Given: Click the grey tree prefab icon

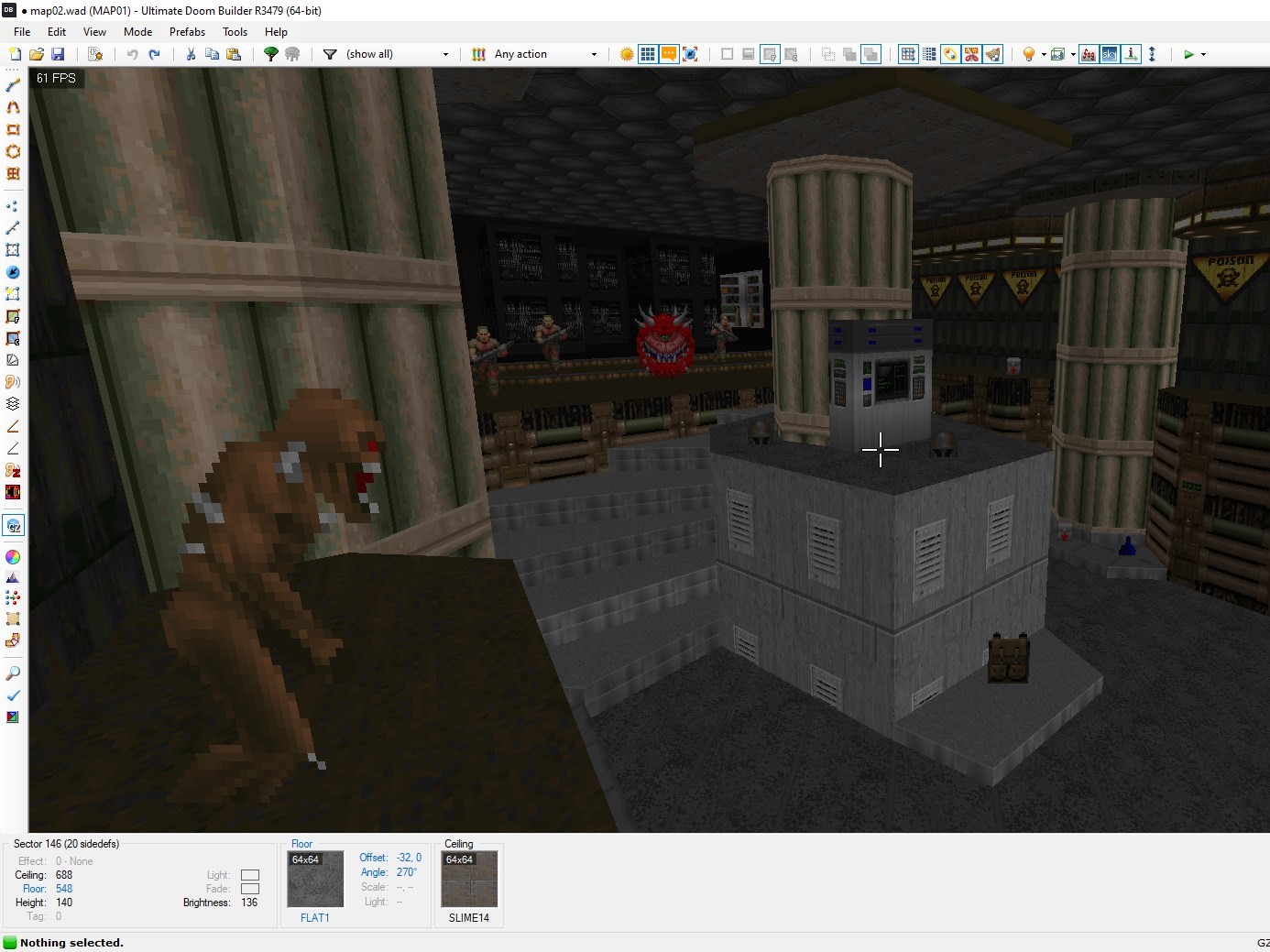Looking at the screenshot, I should pyautogui.click(x=292, y=54).
